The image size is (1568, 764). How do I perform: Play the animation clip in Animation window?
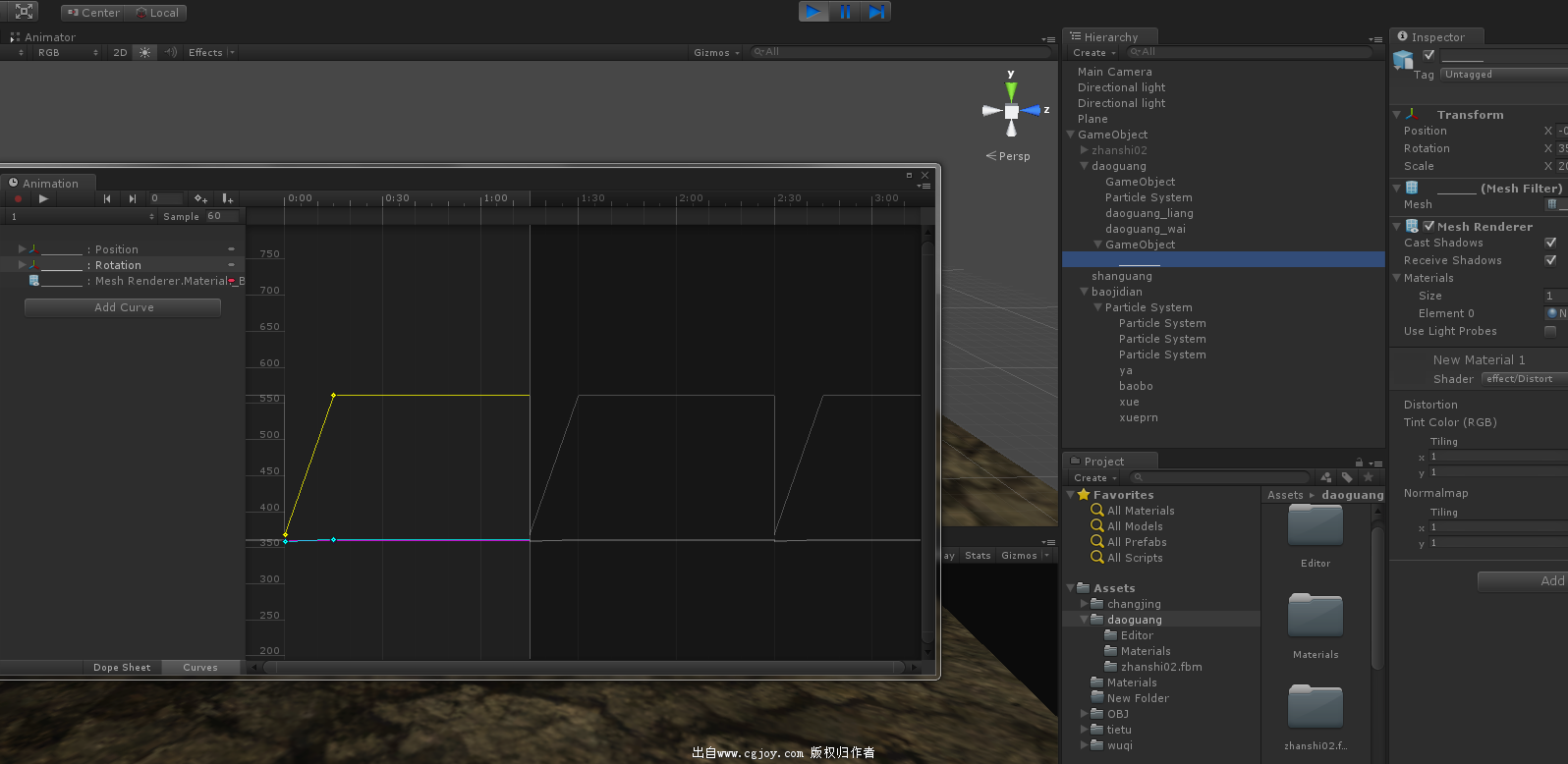coord(43,198)
